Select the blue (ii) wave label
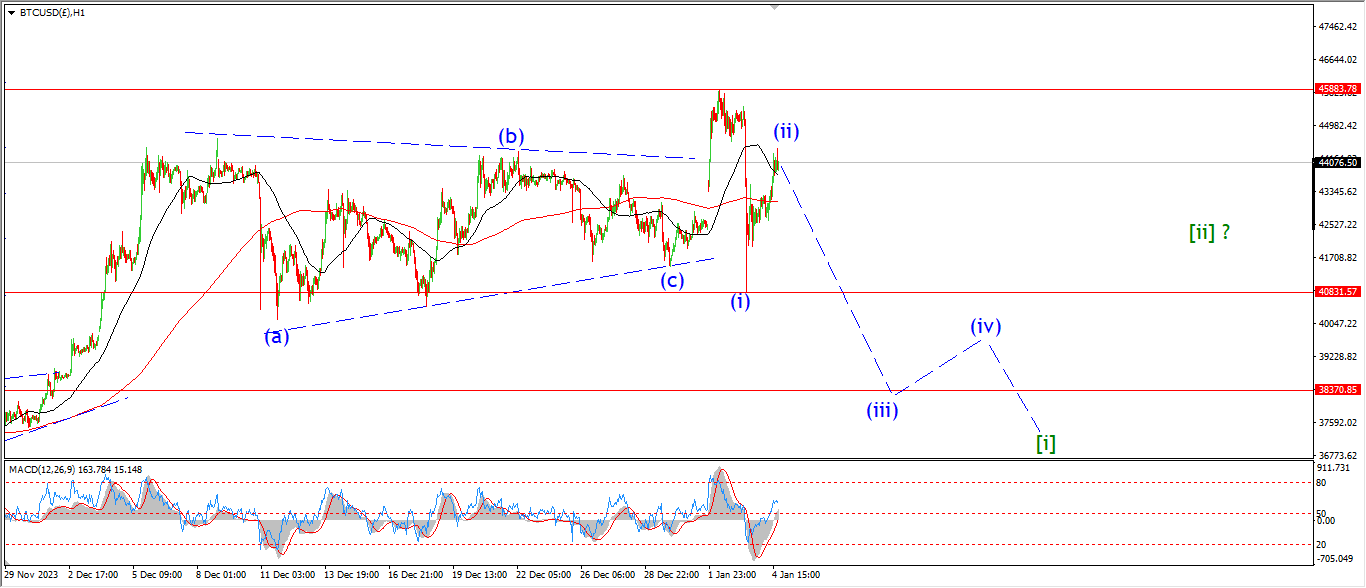 (785, 130)
